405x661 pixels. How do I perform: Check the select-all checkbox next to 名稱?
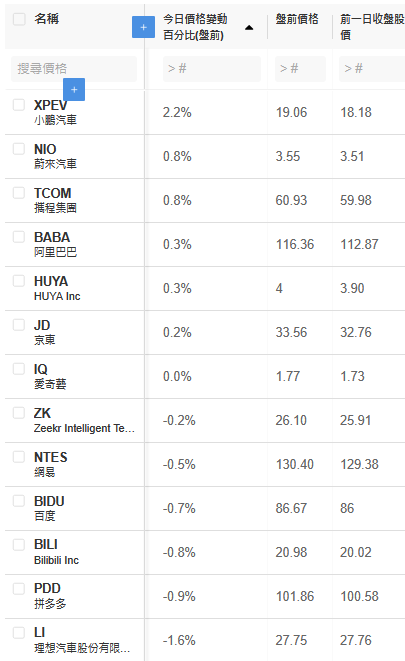click(19, 19)
